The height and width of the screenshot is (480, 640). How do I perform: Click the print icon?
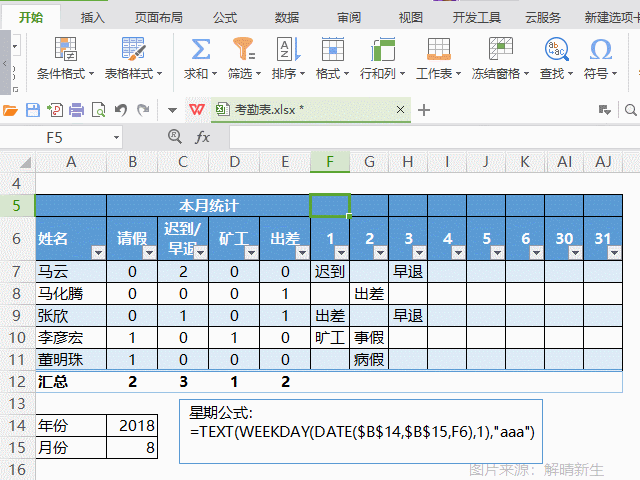pyautogui.click(x=76, y=110)
